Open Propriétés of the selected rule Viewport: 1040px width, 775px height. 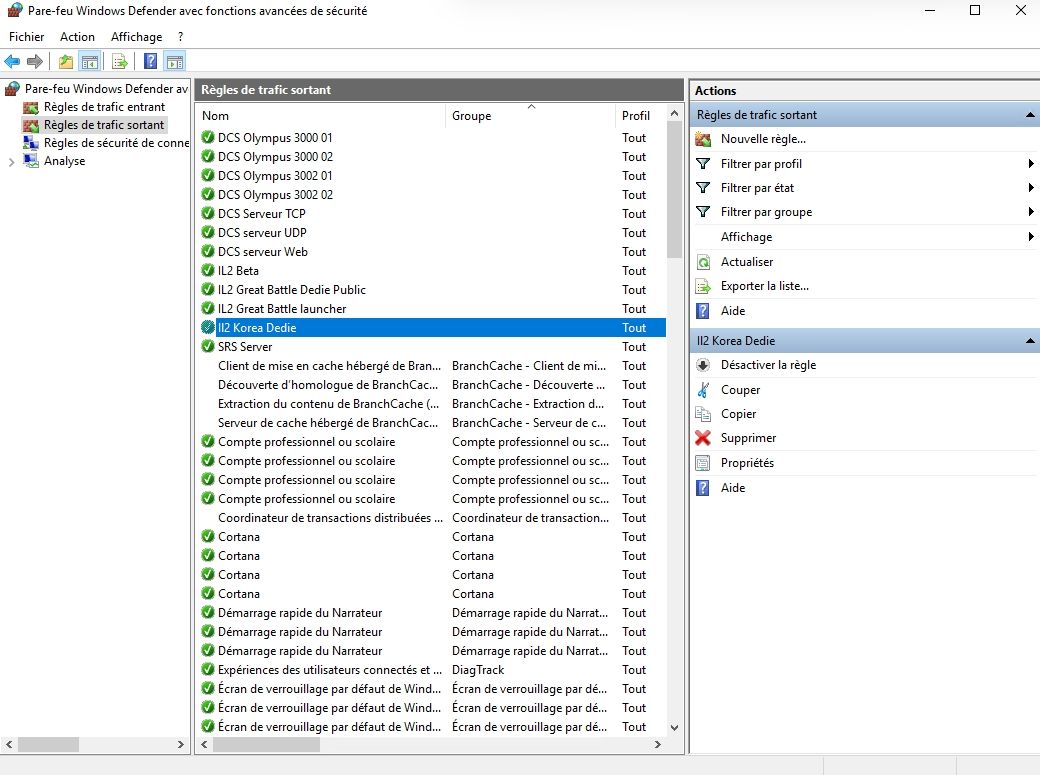[x=748, y=463]
